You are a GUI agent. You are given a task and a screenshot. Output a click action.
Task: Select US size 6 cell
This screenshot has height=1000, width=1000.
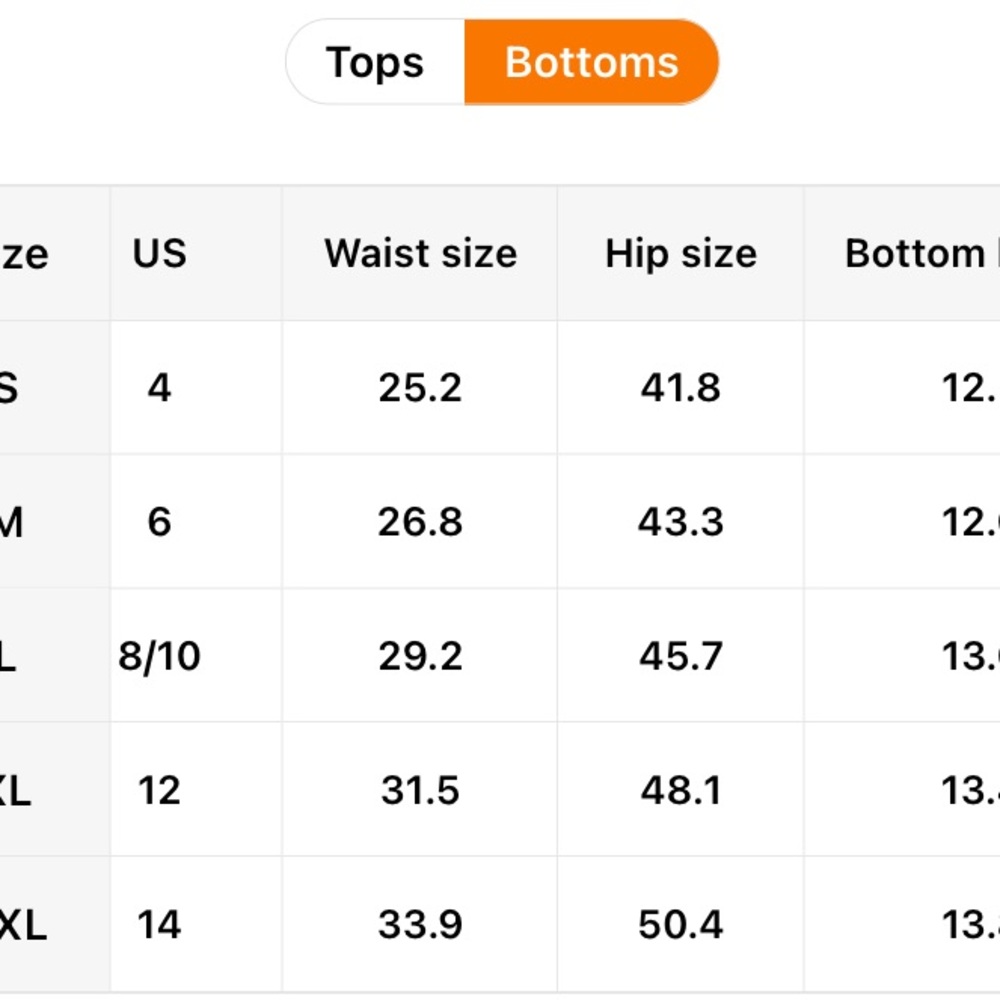tap(159, 522)
